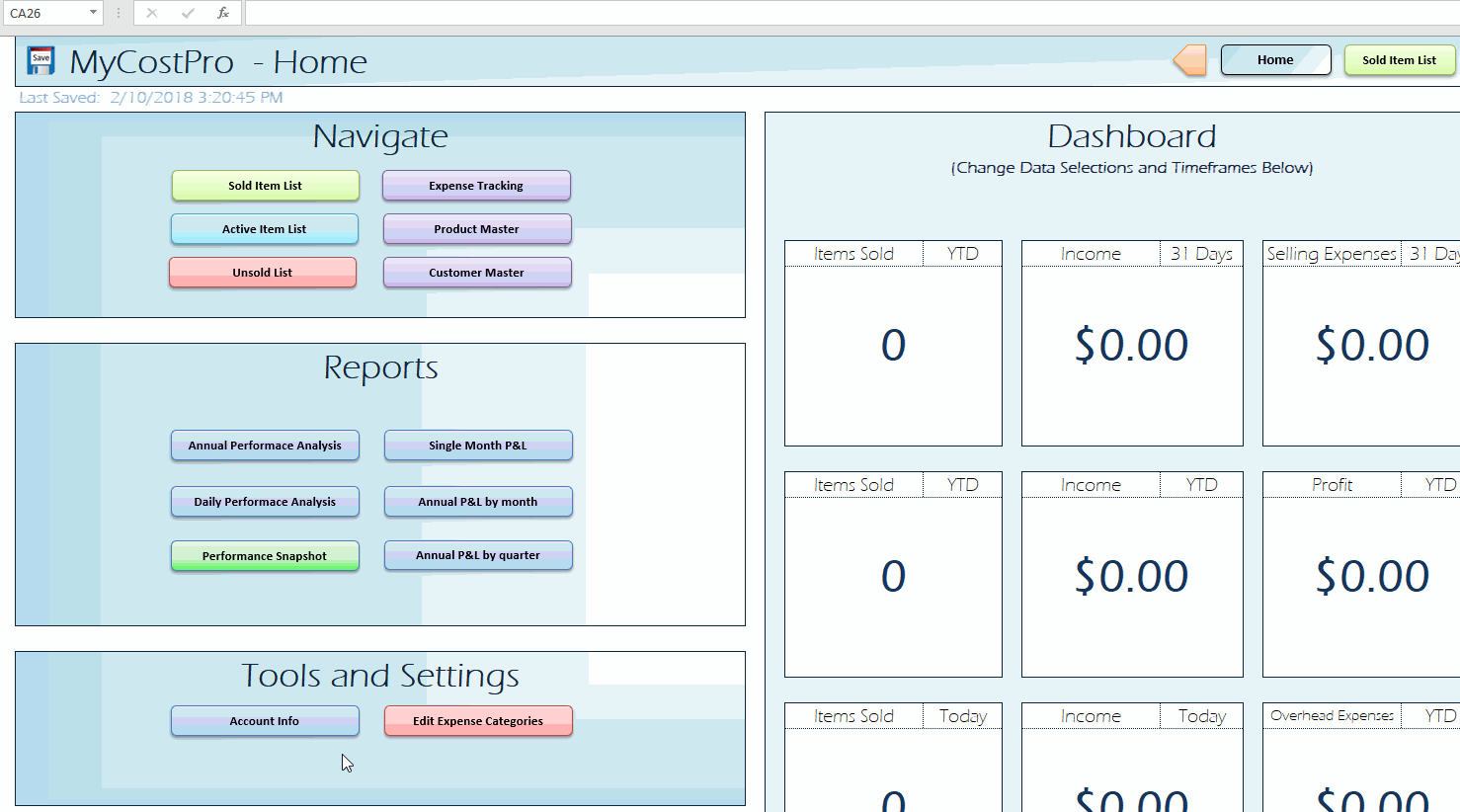Open Annual P&L by quarter report
This screenshot has width=1460, height=812.
(x=478, y=555)
